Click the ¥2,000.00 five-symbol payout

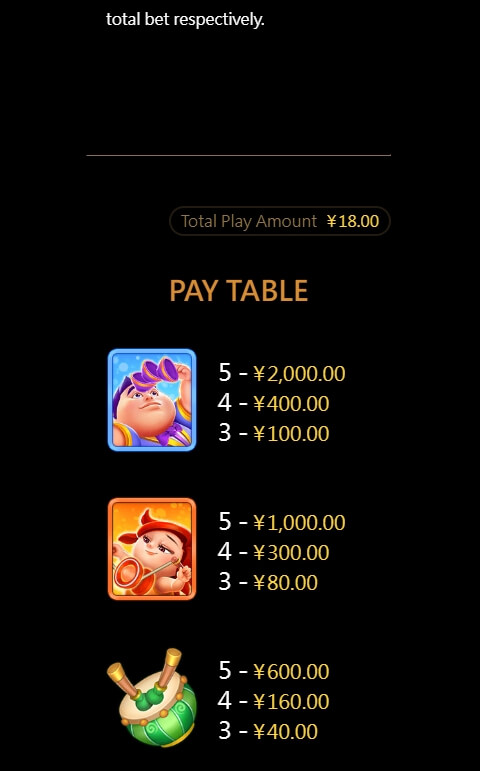[299, 374]
